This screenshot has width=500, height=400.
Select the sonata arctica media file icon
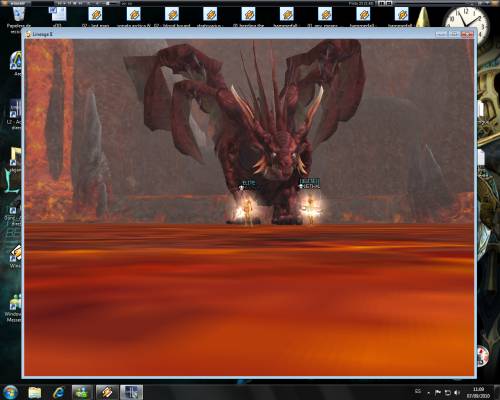(134, 17)
